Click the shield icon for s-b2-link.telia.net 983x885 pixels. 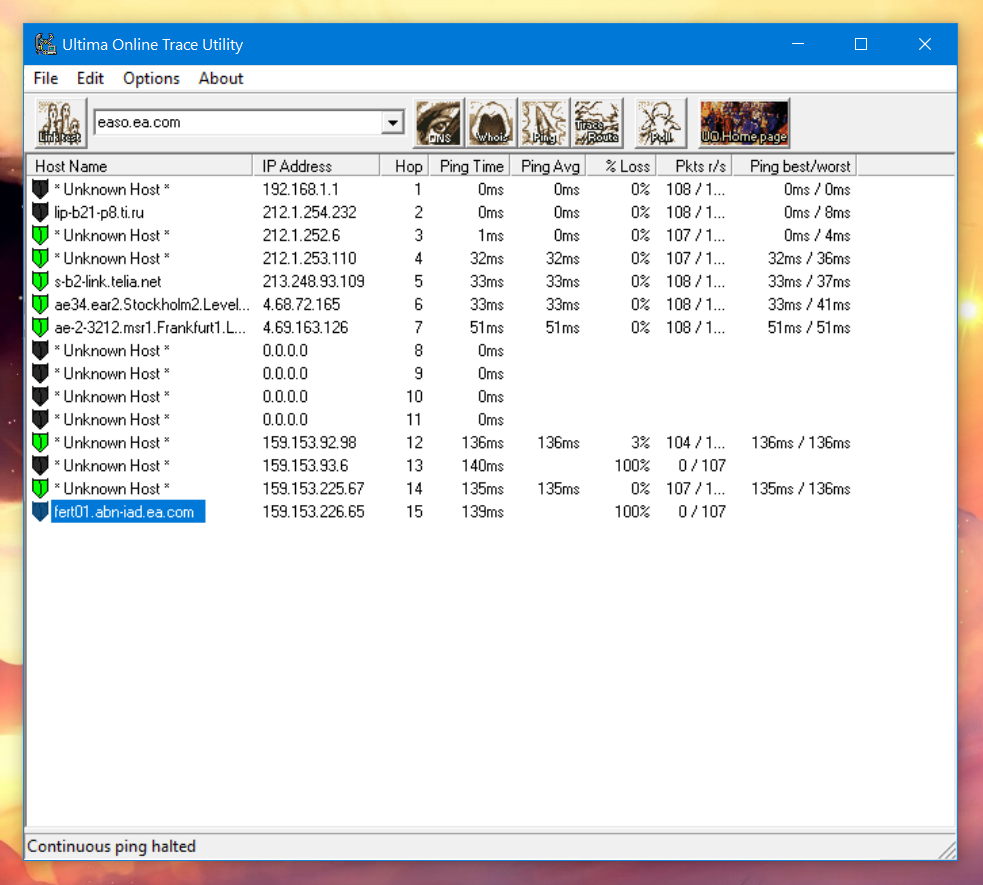click(x=40, y=281)
